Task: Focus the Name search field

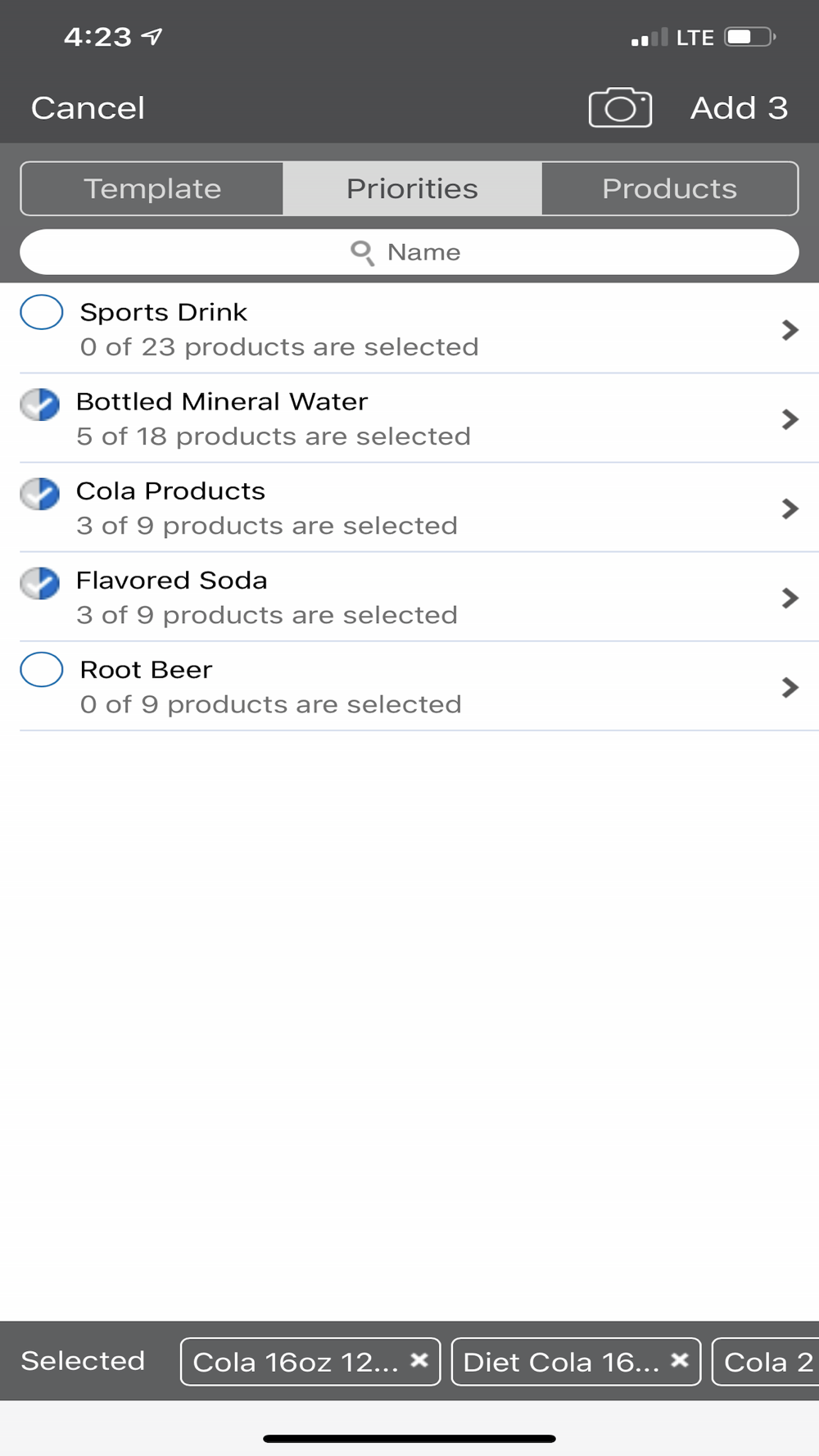Action: pos(409,252)
